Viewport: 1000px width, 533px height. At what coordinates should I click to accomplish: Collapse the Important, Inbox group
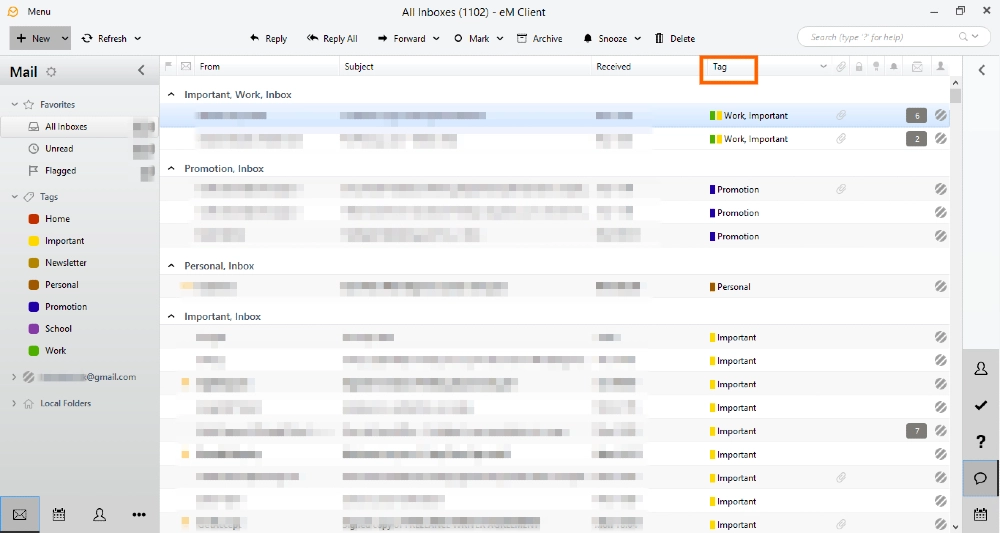171,316
